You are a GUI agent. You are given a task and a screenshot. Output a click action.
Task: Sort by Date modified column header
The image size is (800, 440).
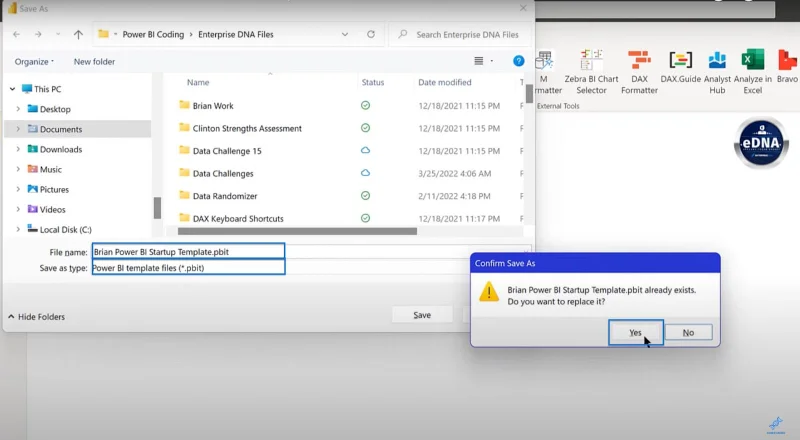[x=445, y=82]
